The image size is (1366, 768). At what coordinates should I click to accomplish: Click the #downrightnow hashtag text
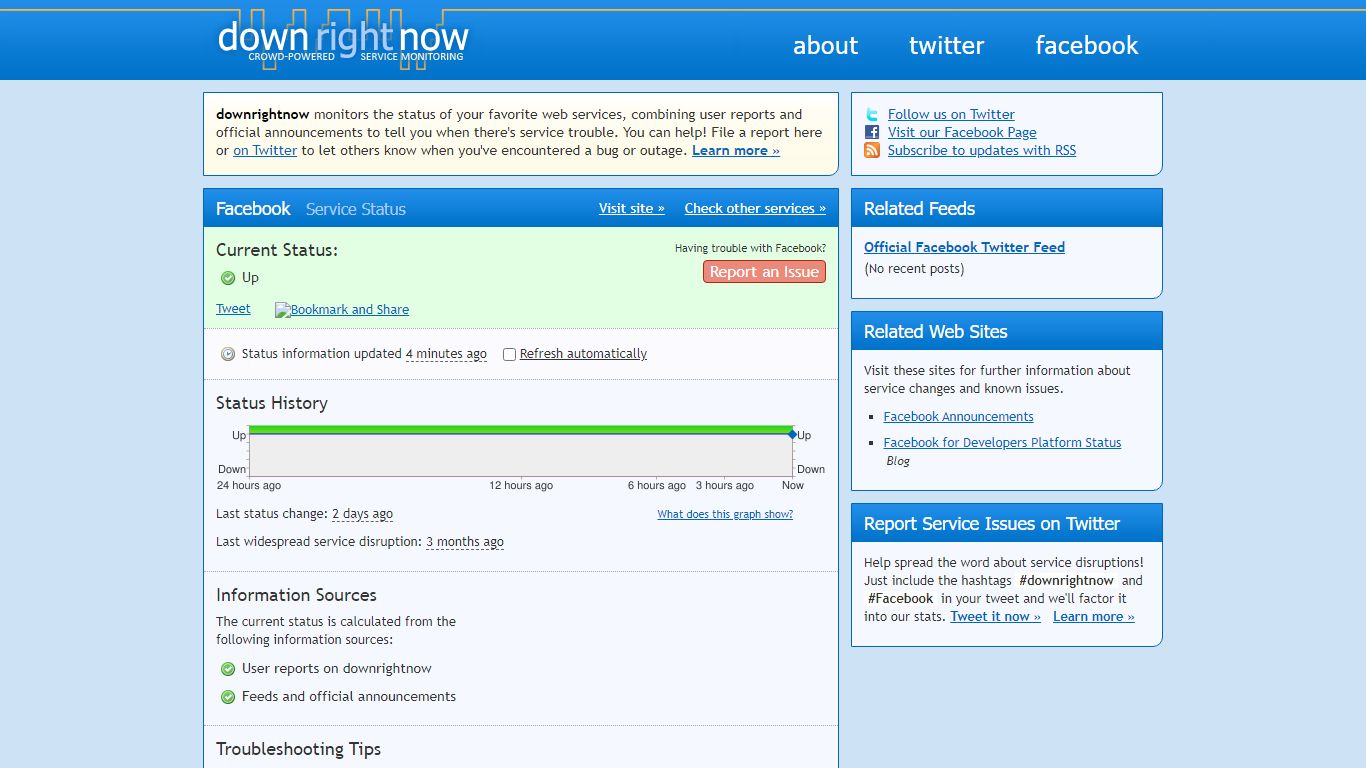click(1066, 581)
